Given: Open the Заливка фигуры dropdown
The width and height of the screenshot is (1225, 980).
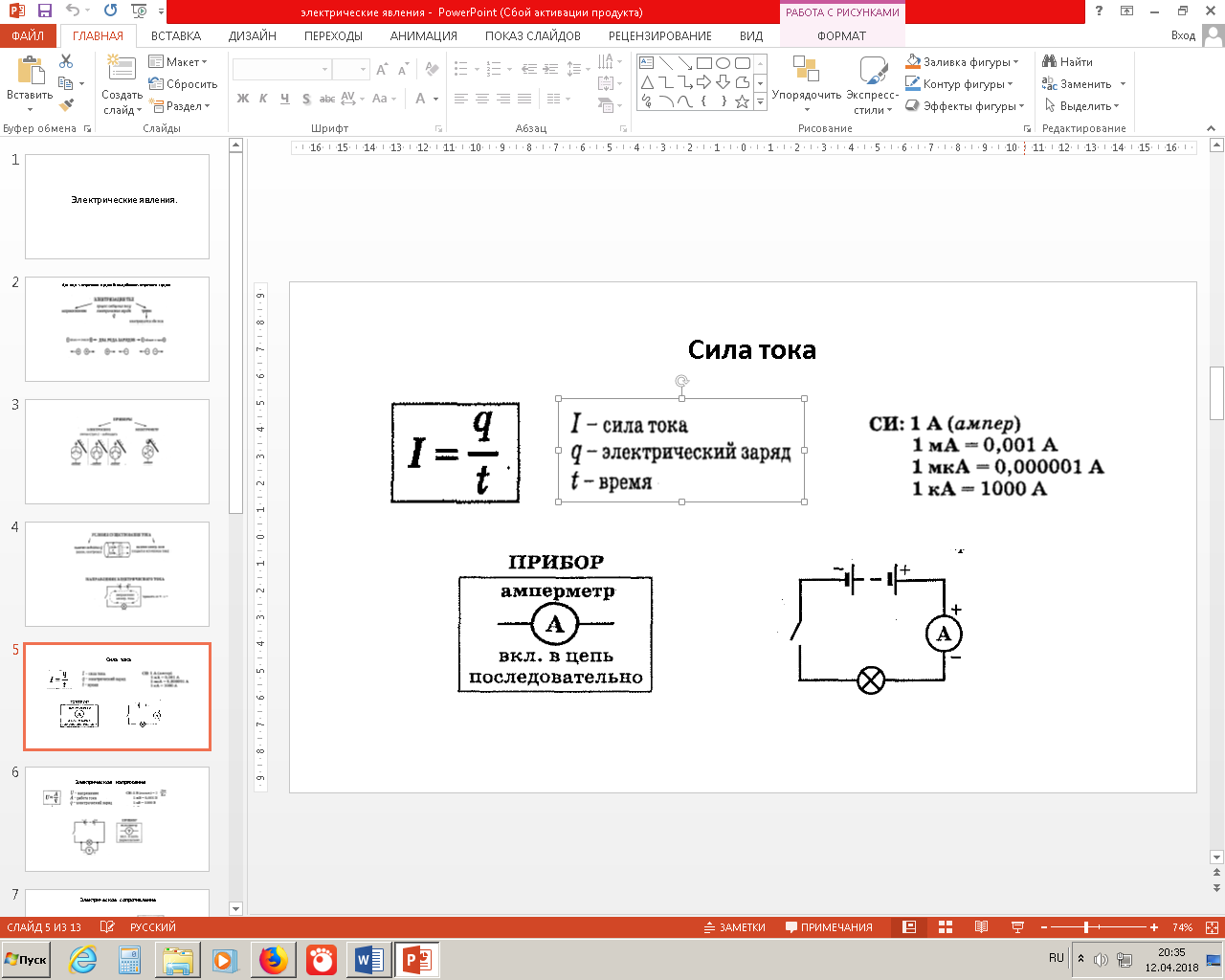Looking at the screenshot, I should (963, 62).
